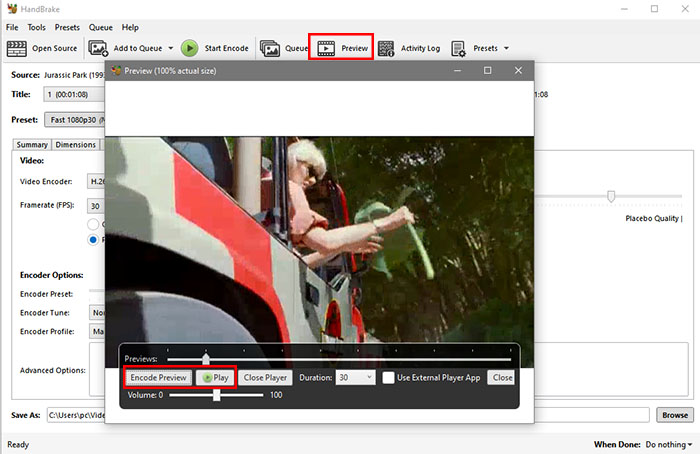This screenshot has width=700, height=454.
Task: Click the green Start Encode play icon
Action: [x=189, y=48]
